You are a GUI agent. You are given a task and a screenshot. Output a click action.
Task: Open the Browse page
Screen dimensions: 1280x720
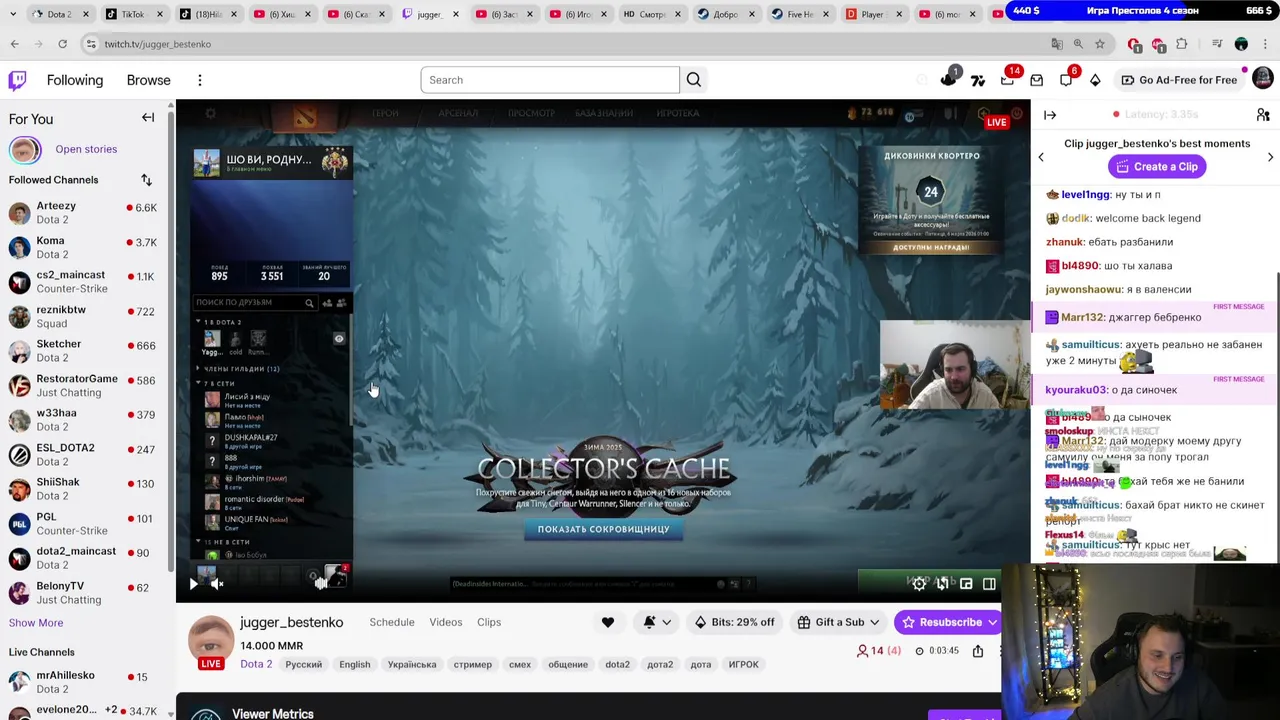(149, 80)
